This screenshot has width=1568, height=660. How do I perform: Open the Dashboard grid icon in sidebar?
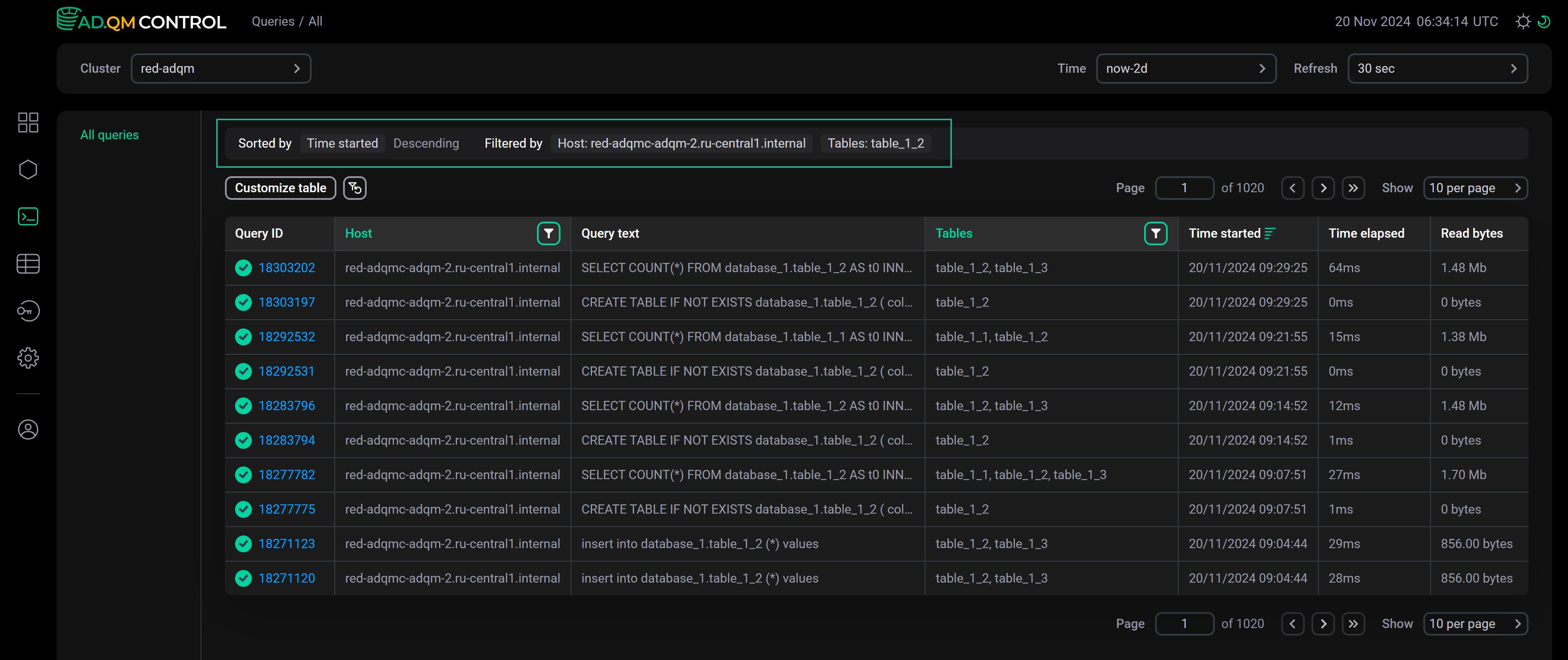(28, 122)
